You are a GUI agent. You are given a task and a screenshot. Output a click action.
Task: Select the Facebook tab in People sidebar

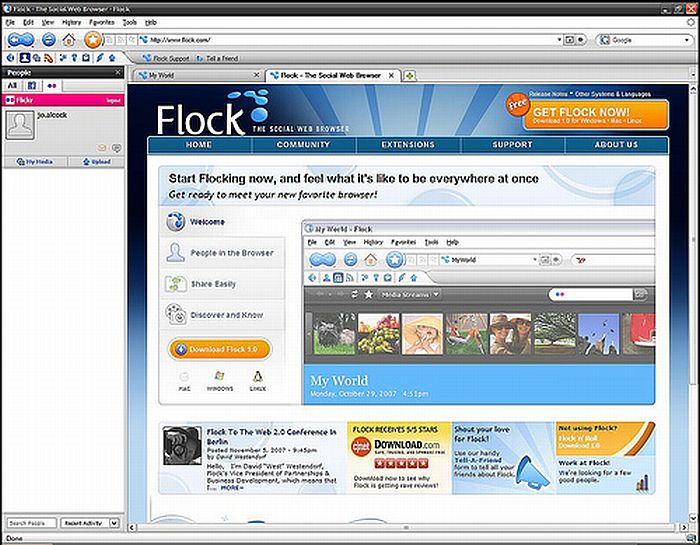point(32,86)
